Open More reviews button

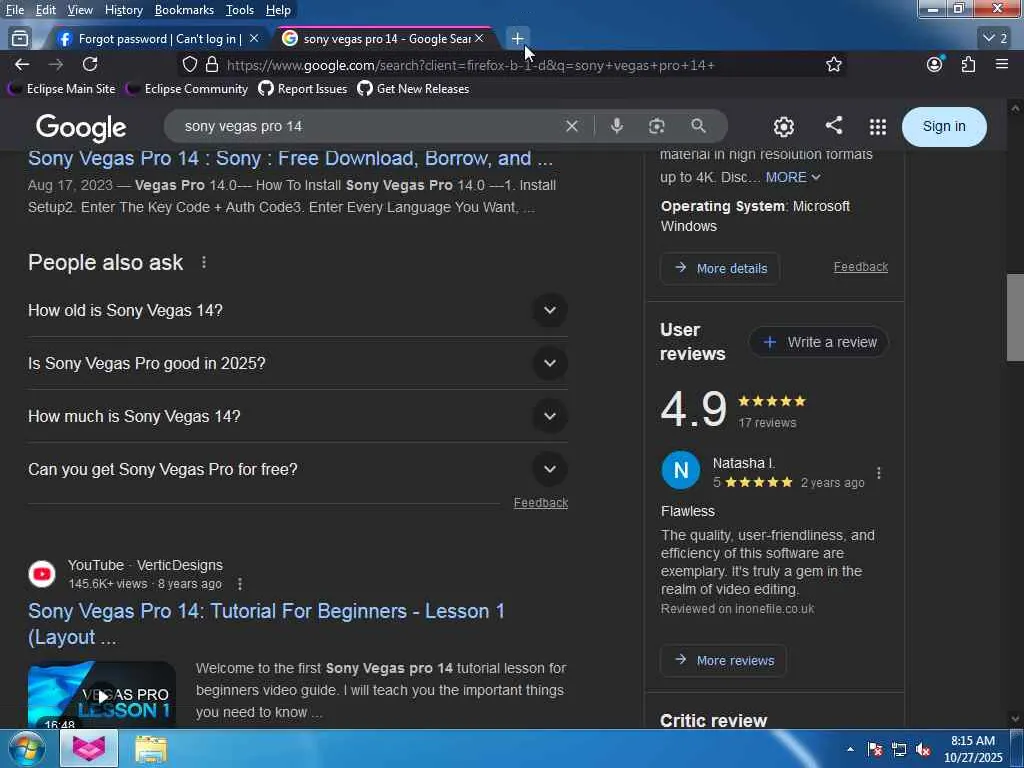tap(723, 660)
